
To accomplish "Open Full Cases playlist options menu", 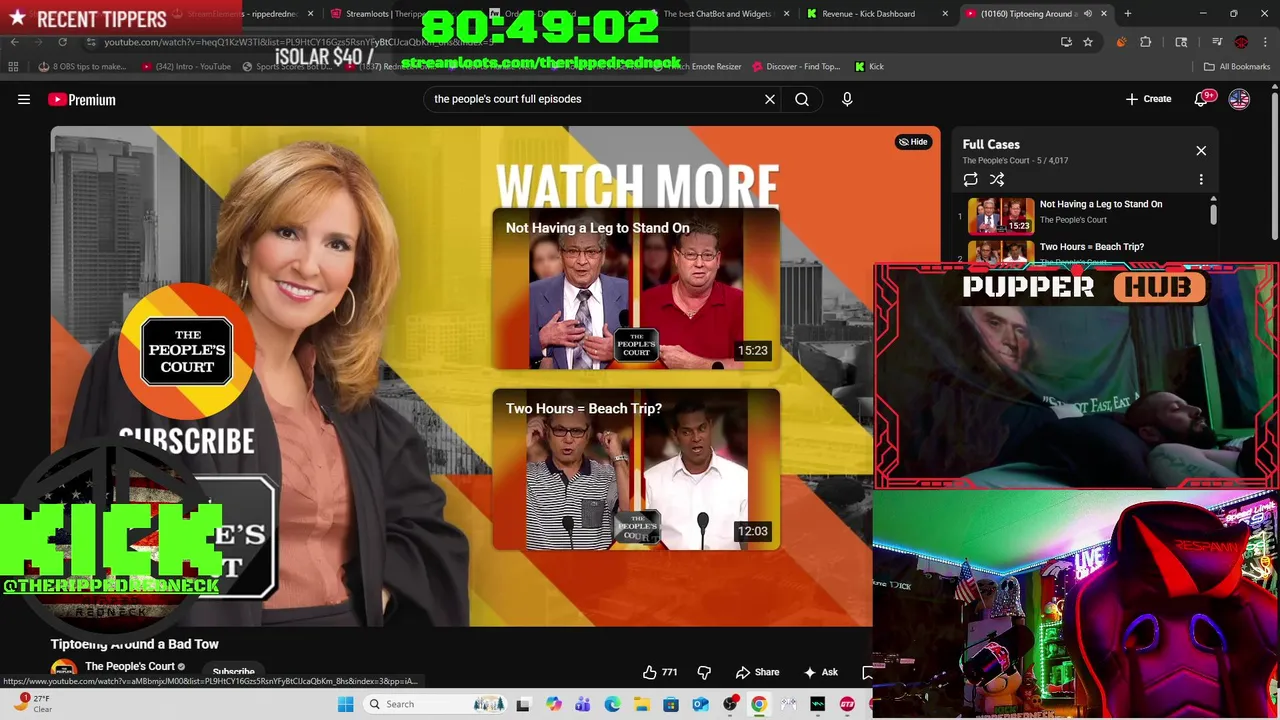I will pos(1201,179).
